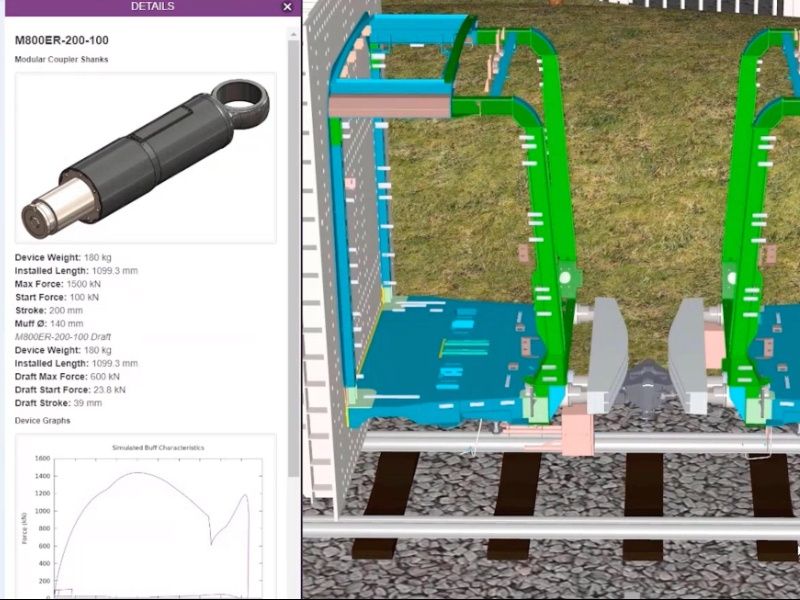Viewport: 800px width, 600px height.
Task: Click the M800ER-200-100 coupler shank product image
Action: (145, 158)
